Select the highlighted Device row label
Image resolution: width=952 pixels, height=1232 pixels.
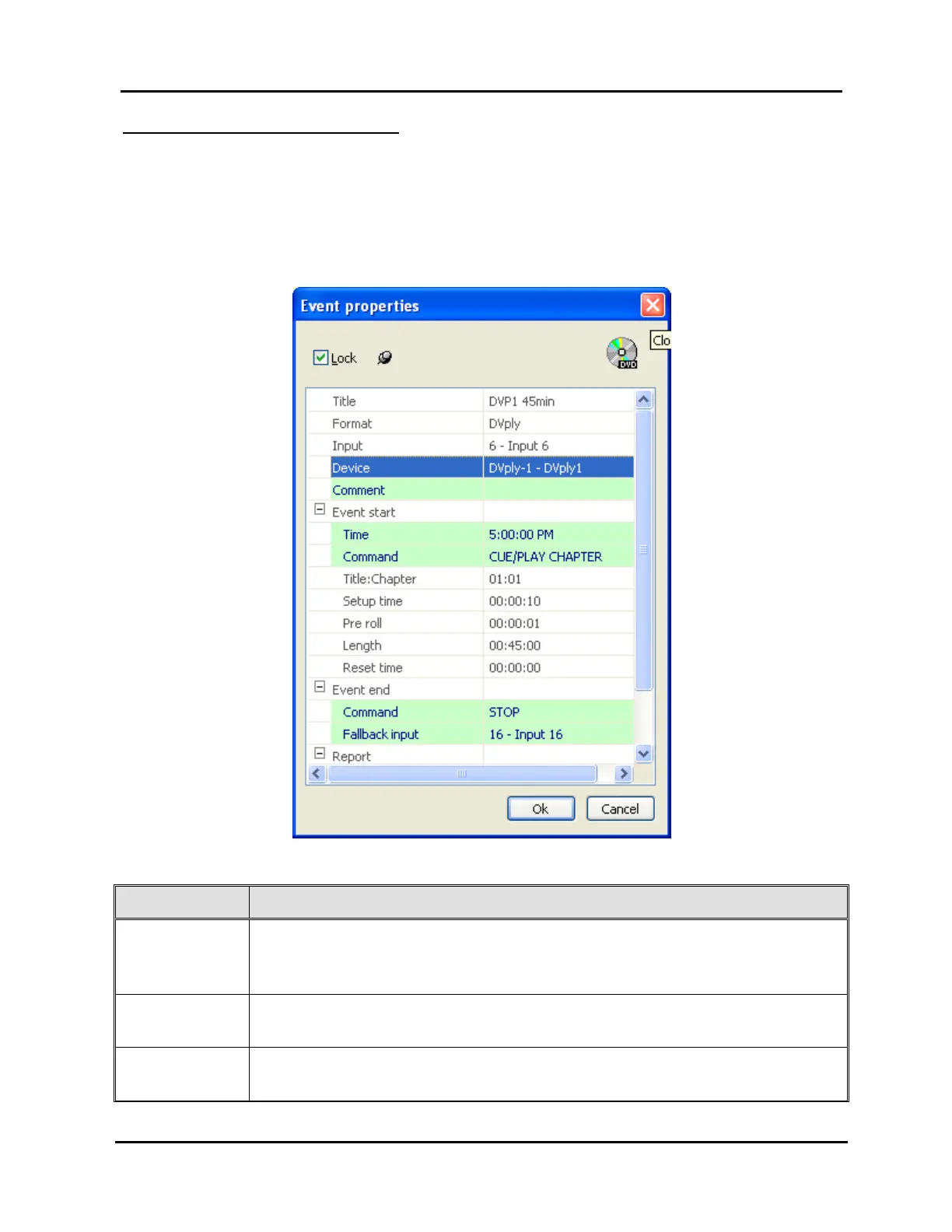click(351, 468)
